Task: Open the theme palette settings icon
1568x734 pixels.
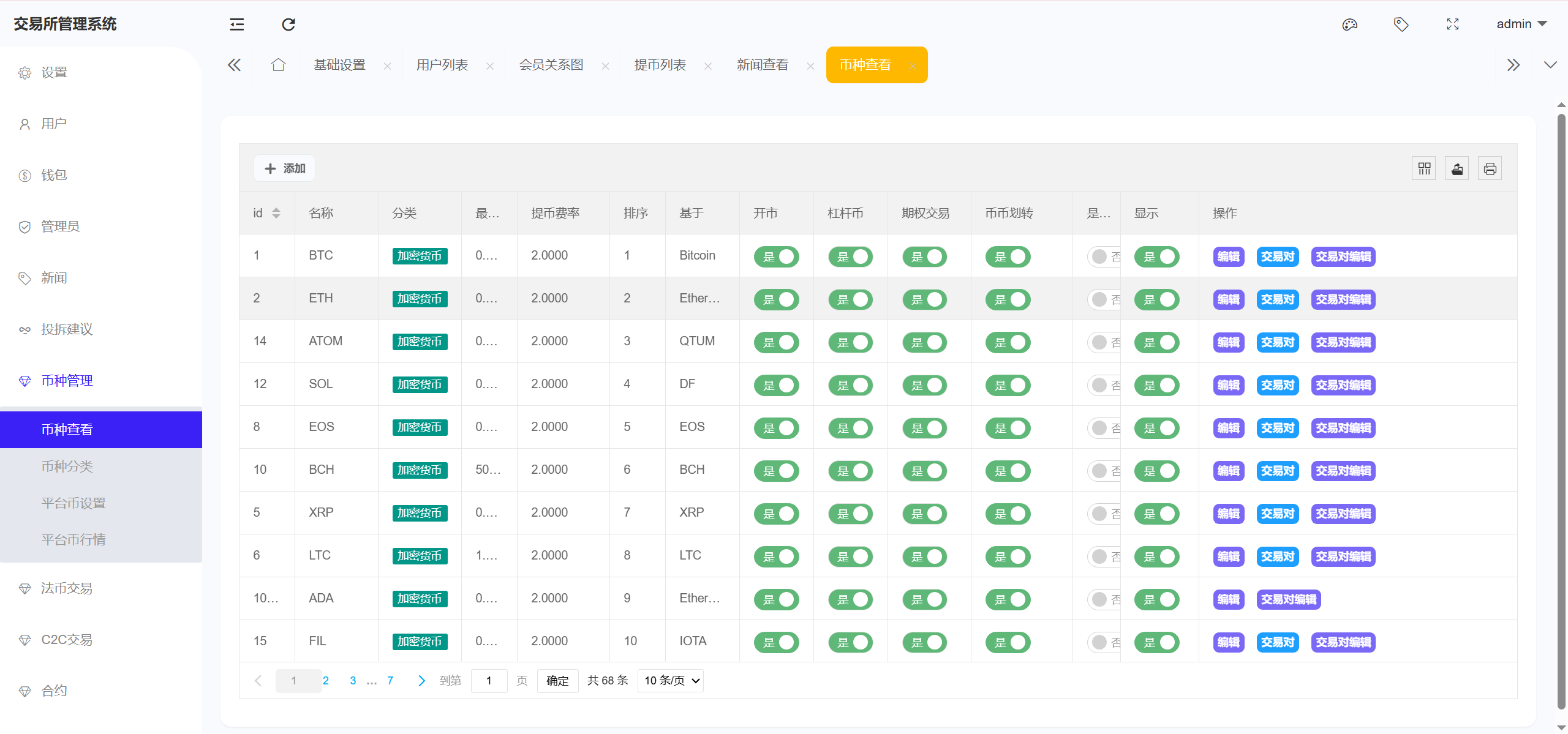Action: [1350, 24]
